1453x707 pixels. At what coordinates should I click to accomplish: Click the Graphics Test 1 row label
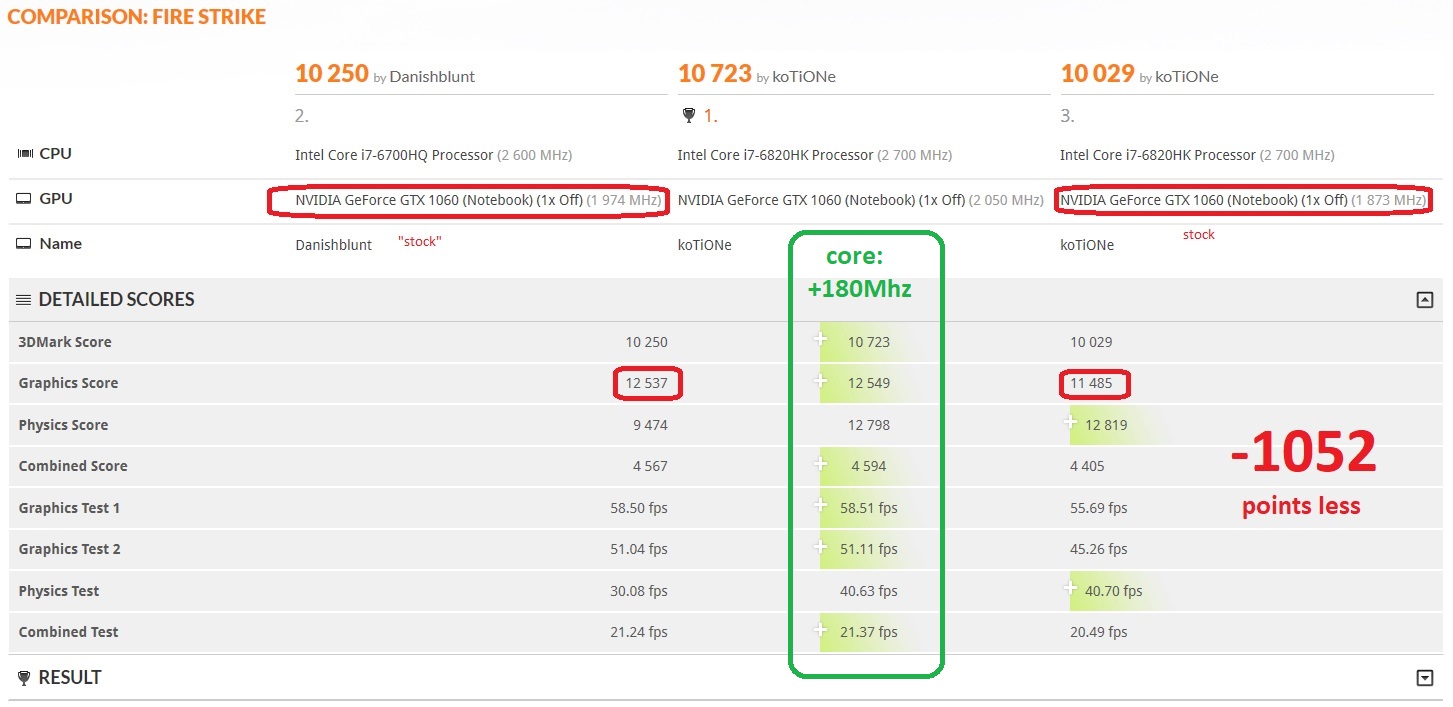tap(69, 508)
